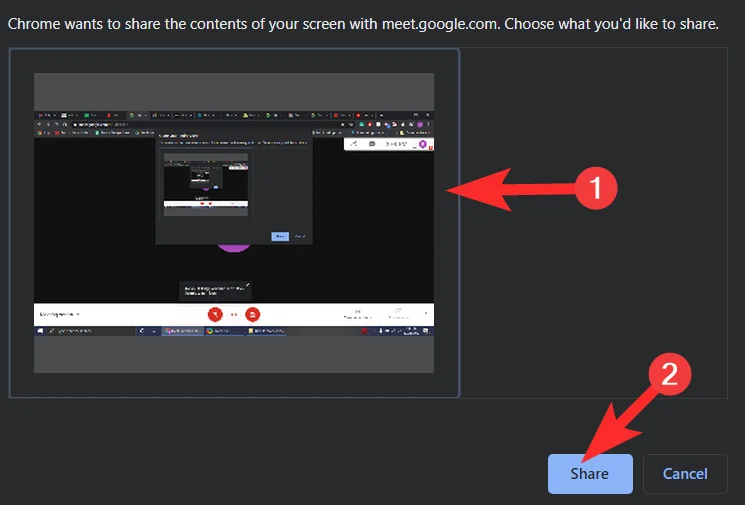Select the entire screen preview thumbnail

click(234, 223)
